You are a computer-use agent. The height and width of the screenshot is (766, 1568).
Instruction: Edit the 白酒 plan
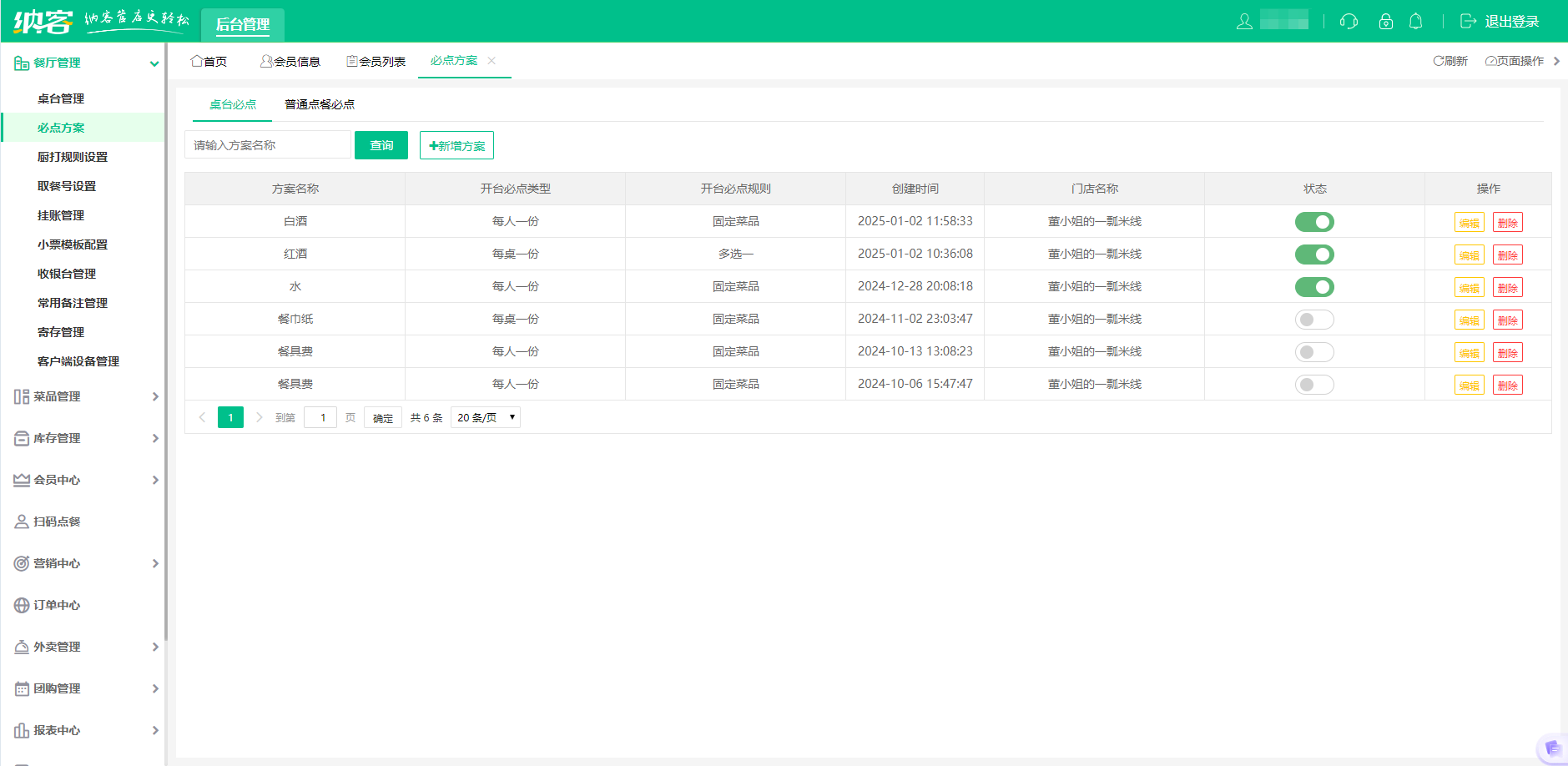pos(1470,223)
